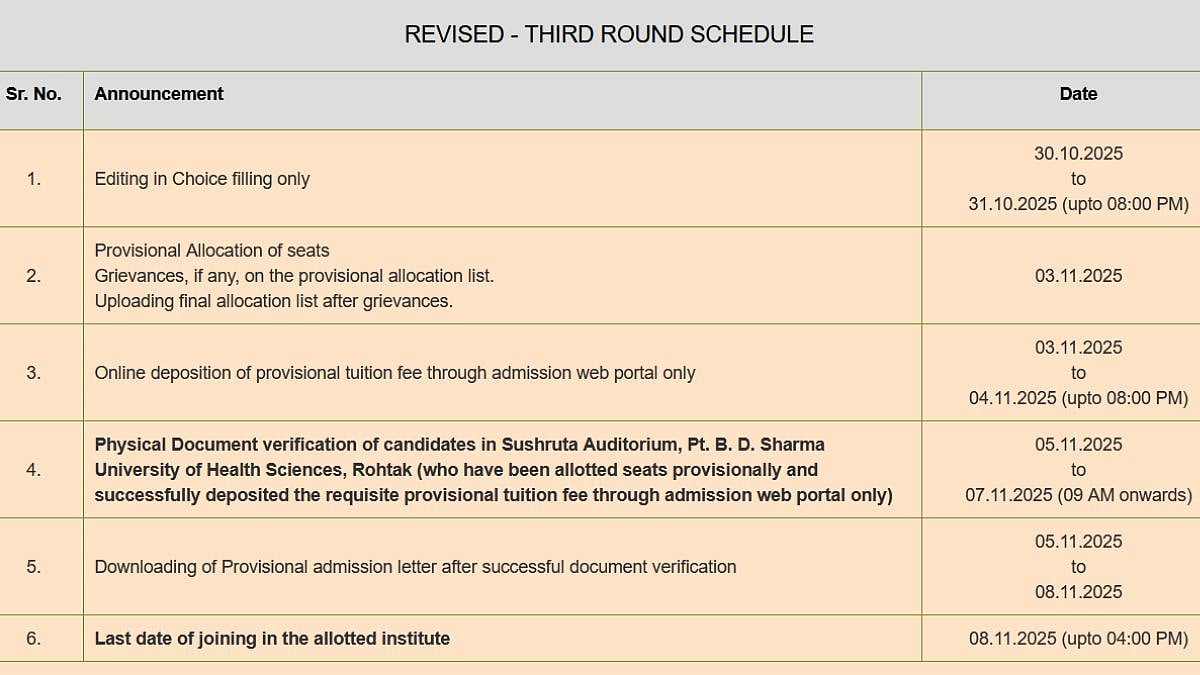Viewport: 1200px width, 675px height.
Task: Click the Downloading of Provisional admission letter text
Action: tap(415, 567)
